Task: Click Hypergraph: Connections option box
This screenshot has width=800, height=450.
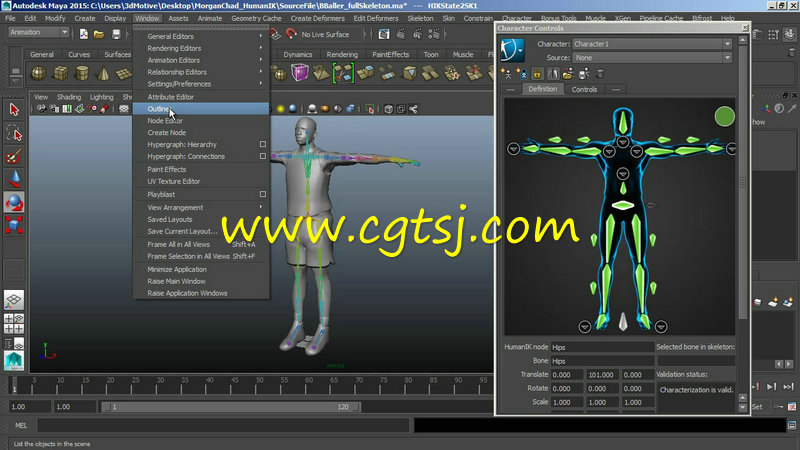Action: (x=263, y=156)
